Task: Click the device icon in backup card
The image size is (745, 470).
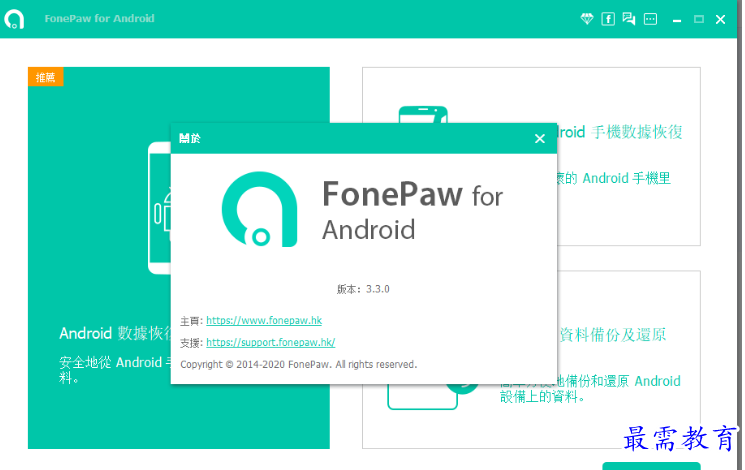Action: (x=422, y=397)
